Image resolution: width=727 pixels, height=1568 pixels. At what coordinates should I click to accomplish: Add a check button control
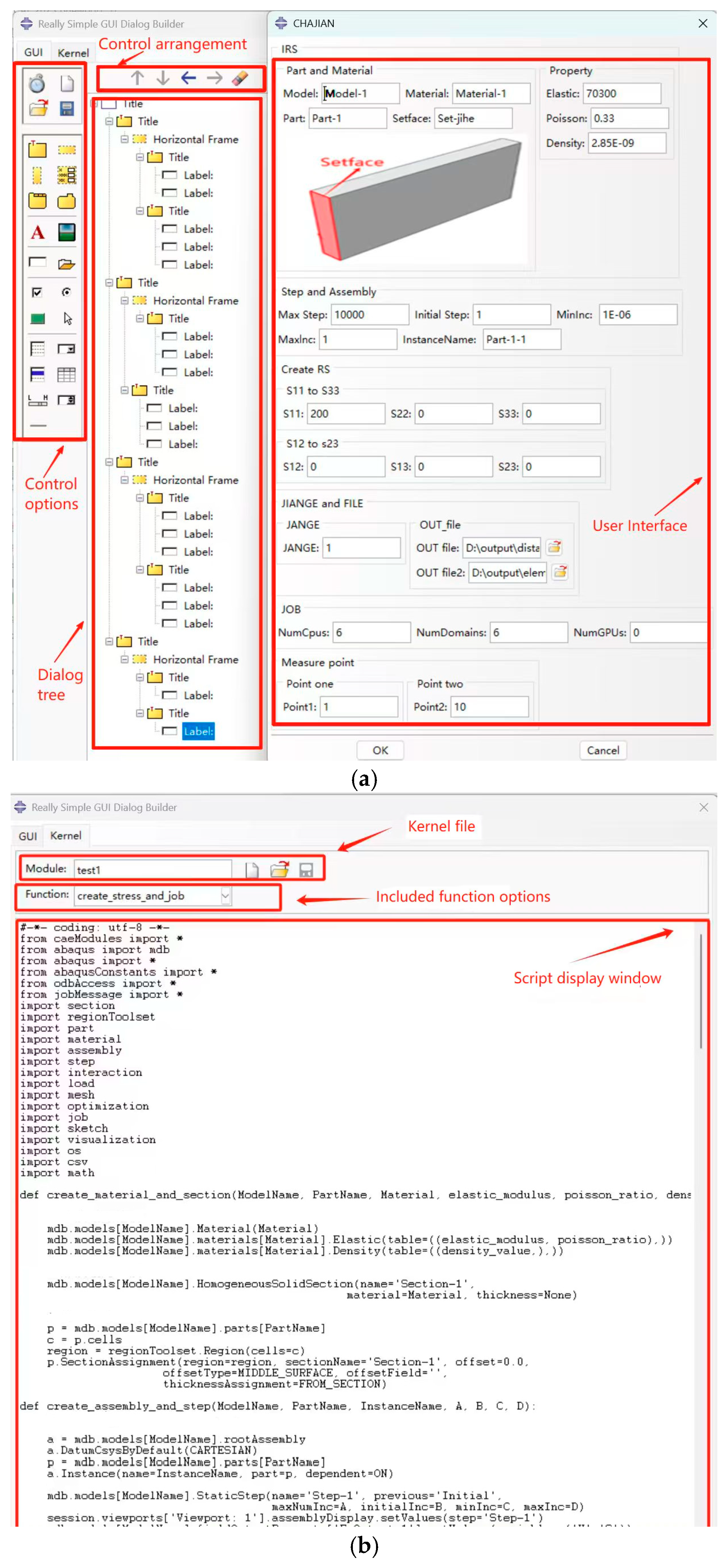pyautogui.click(x=37, y=292)
